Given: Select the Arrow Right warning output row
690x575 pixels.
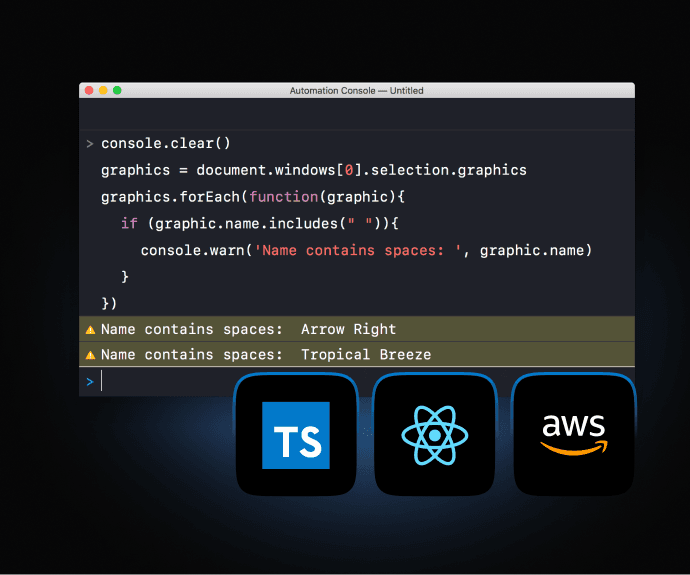Looking at the screenshot, I should point(356,329).
